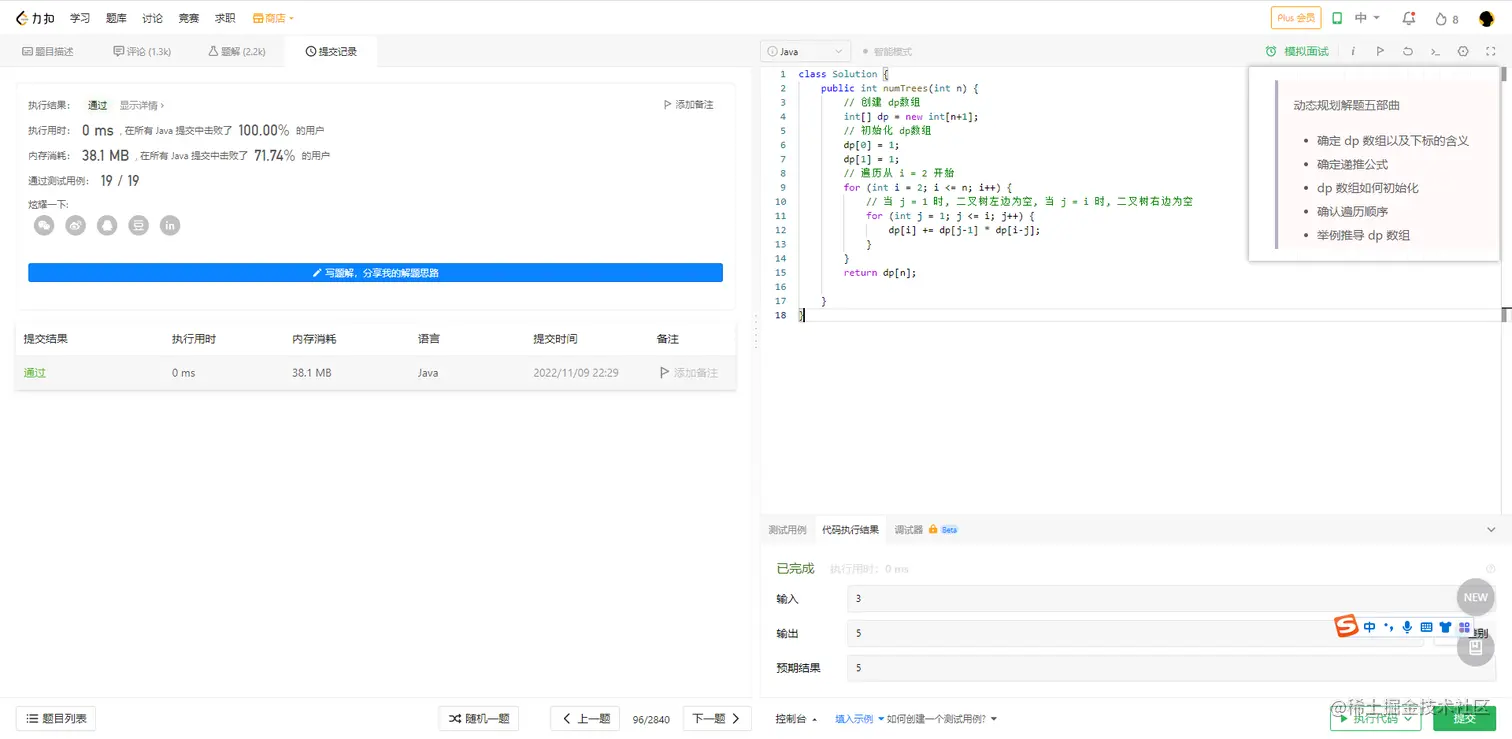Open Sogou toolbox grid icon
Image resolution: width=1512 pixels, height=739 pixels.
tap(1464, 627)
